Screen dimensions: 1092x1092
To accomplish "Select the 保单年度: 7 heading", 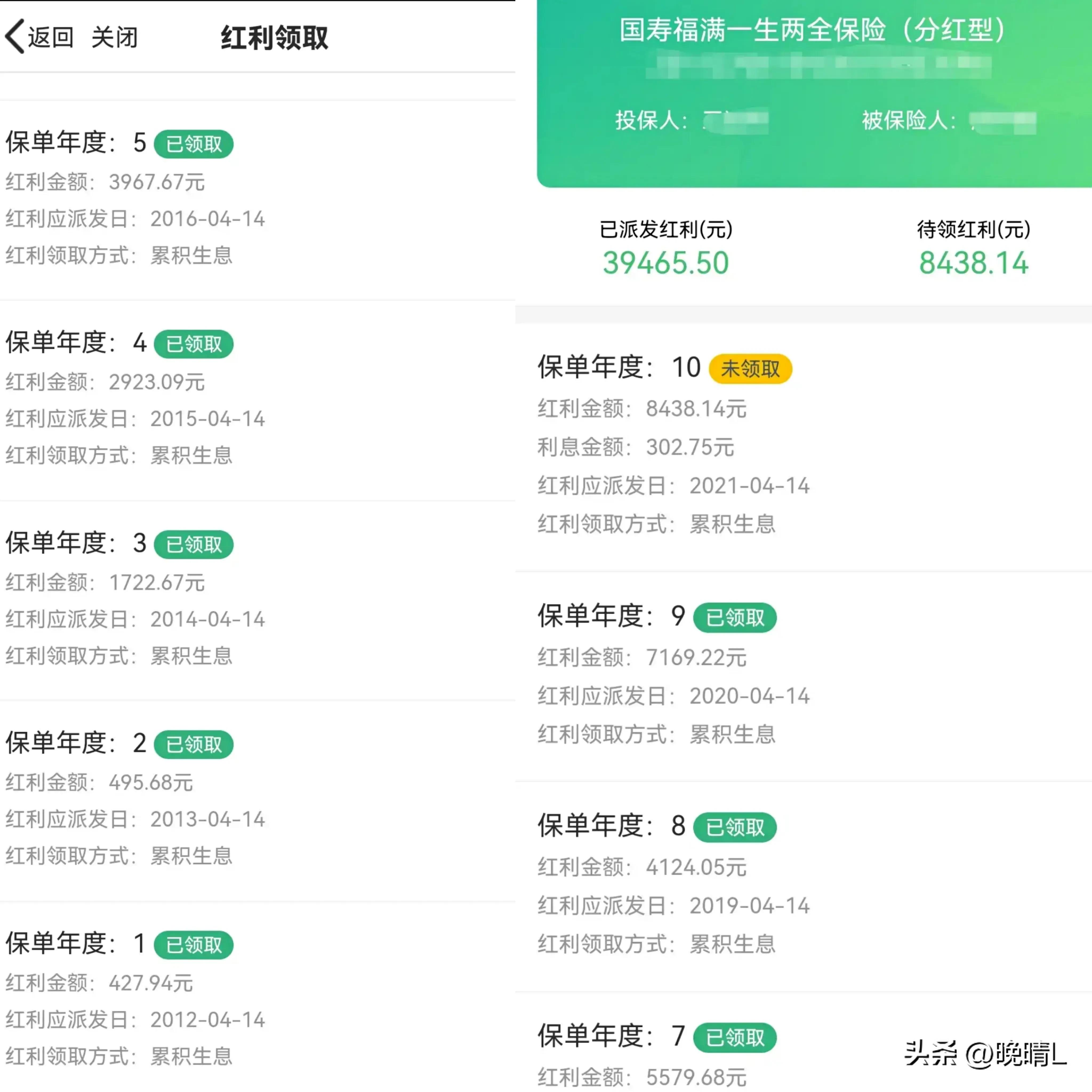I will (612, 1037).
